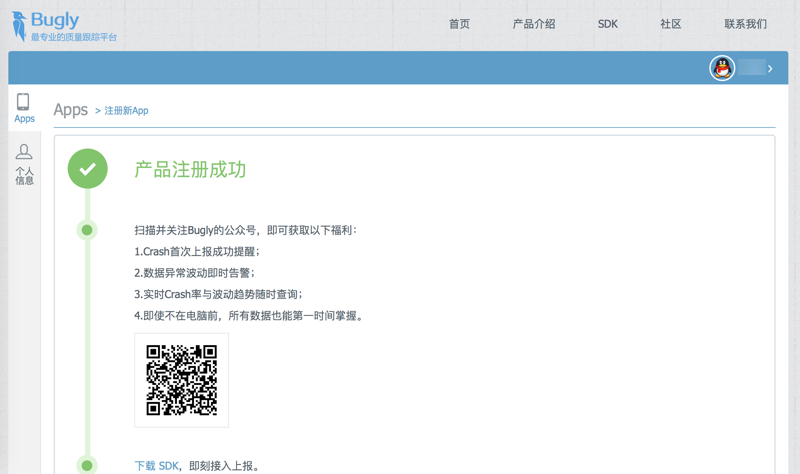
Task: Open the 首页 home menu item
Action: [459, 24]
